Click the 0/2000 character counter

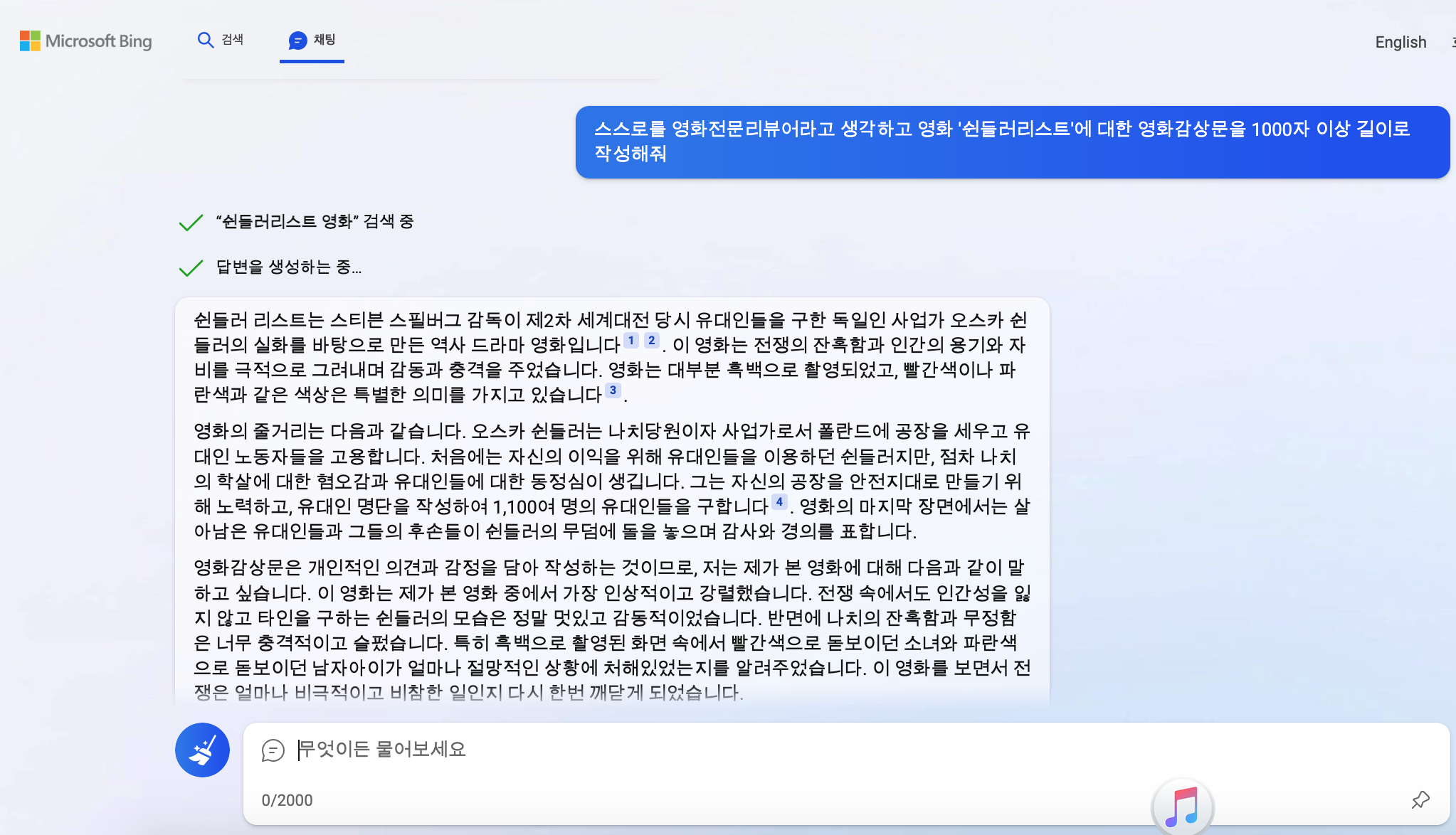tap(287, 800)
